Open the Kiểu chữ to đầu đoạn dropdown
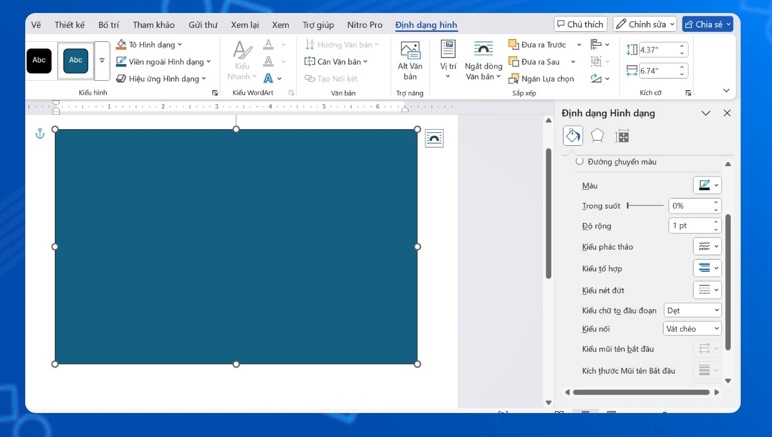 [692, 311]
